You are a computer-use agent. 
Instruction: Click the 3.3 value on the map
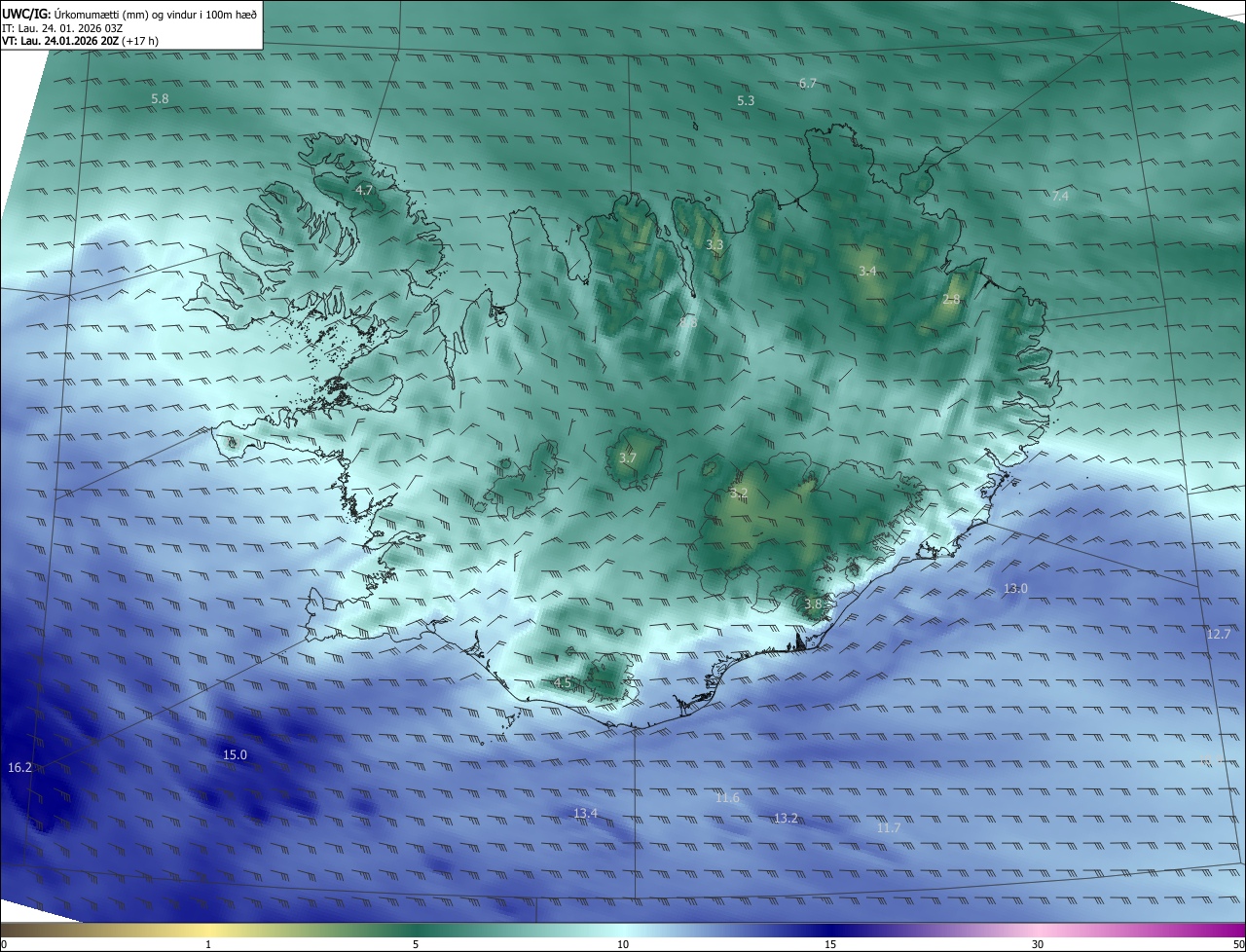pyautogui.click(x=715, y=245)
